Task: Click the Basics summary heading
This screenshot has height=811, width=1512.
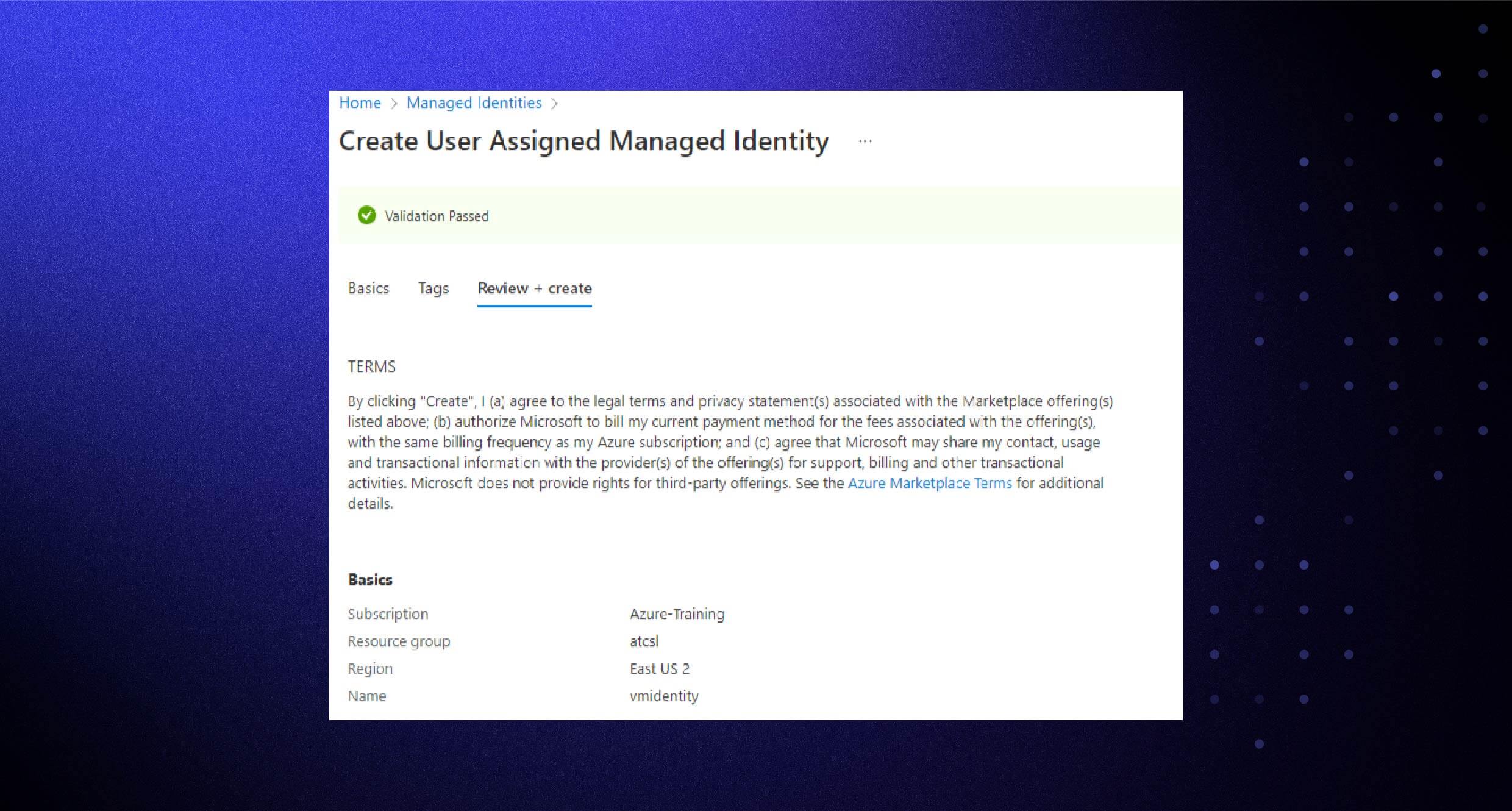Action: pos(369,579)
